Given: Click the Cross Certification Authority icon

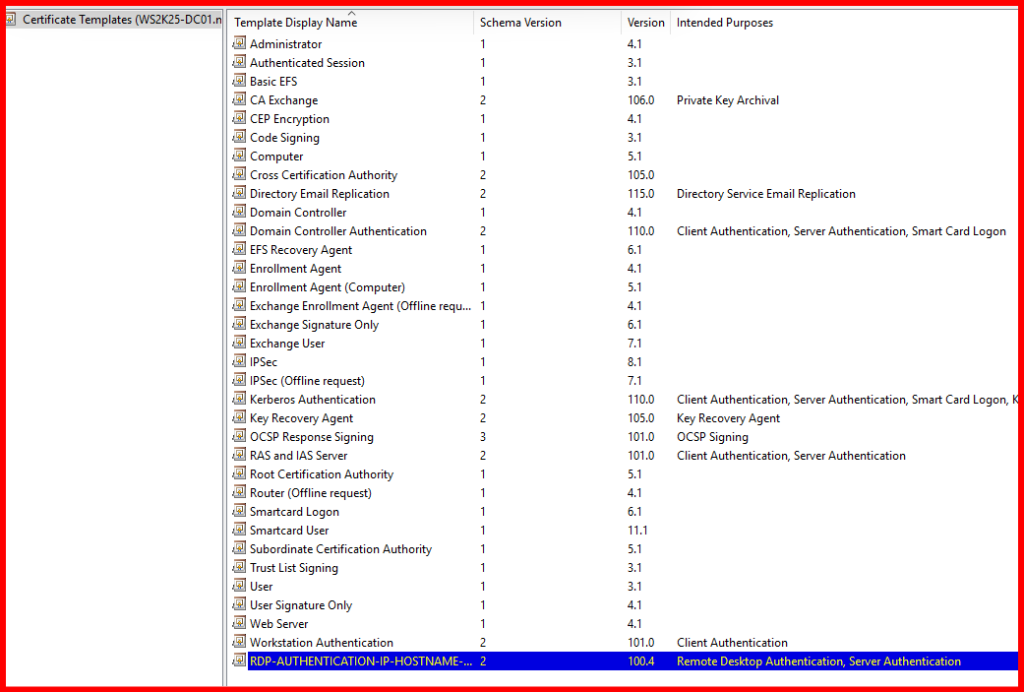Looking at the screenshot, I should click(239, 175).
